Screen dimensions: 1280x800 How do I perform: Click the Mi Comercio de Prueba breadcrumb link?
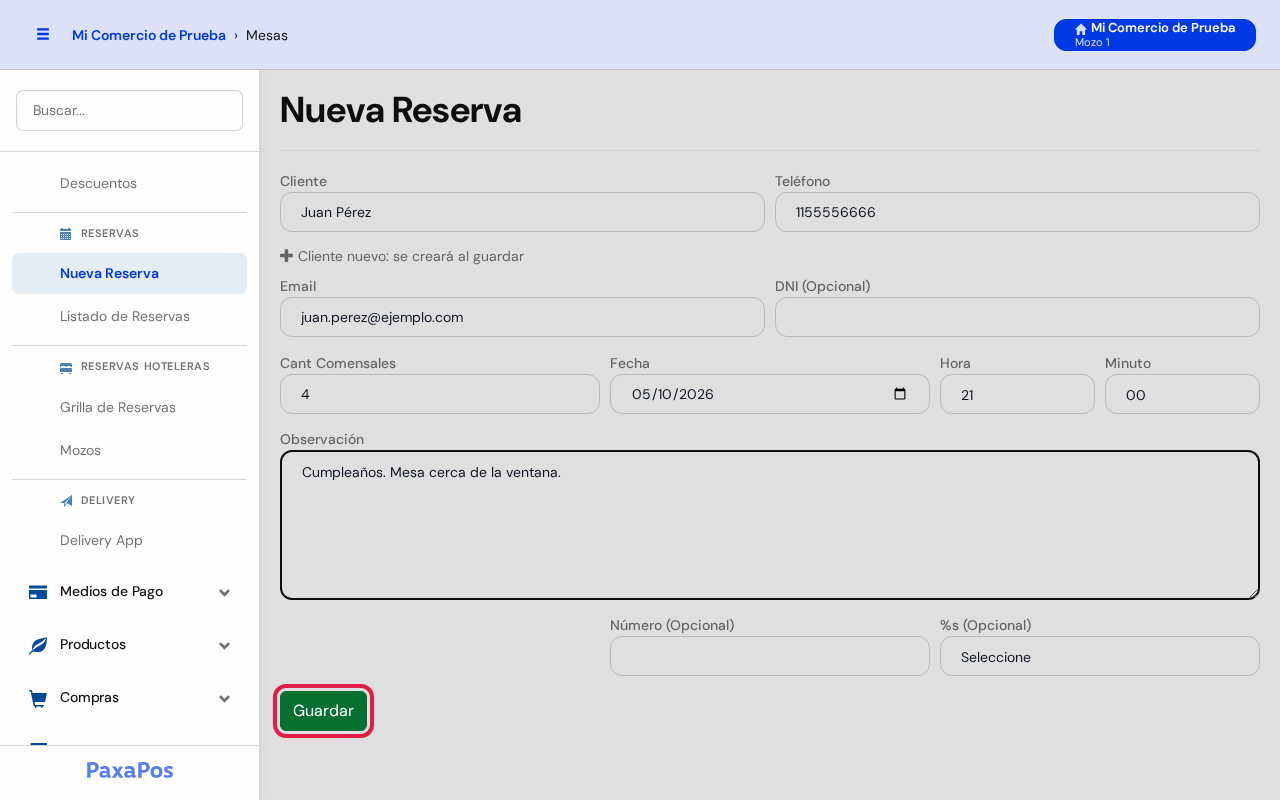click(x=149, y=35)
